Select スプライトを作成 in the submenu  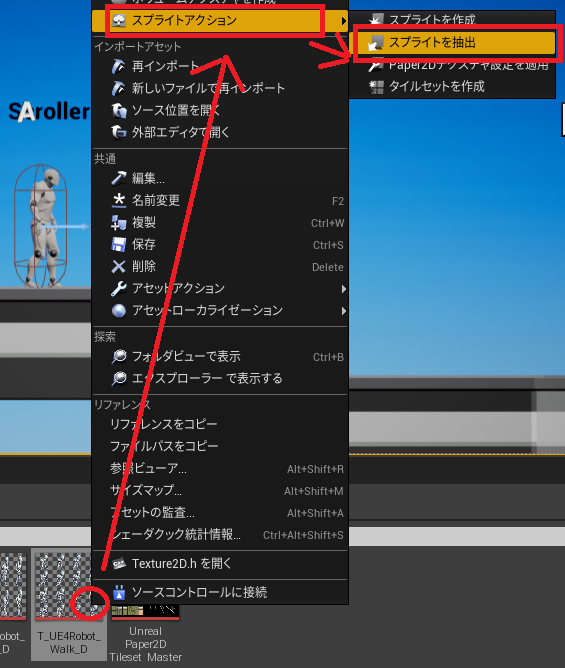coord(455,20)
